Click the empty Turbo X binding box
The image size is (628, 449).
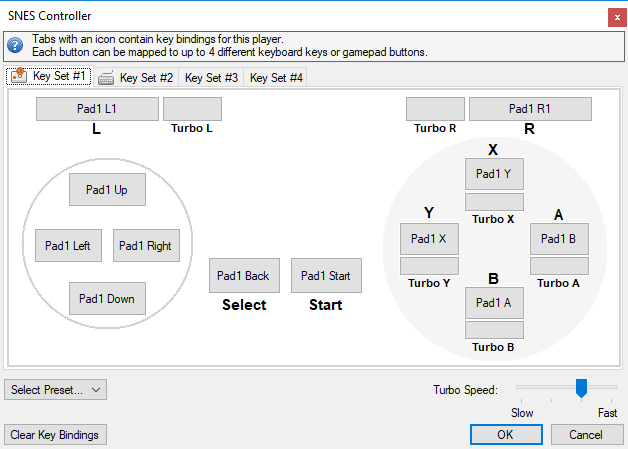pyautogui.click(x=494, y=202)
